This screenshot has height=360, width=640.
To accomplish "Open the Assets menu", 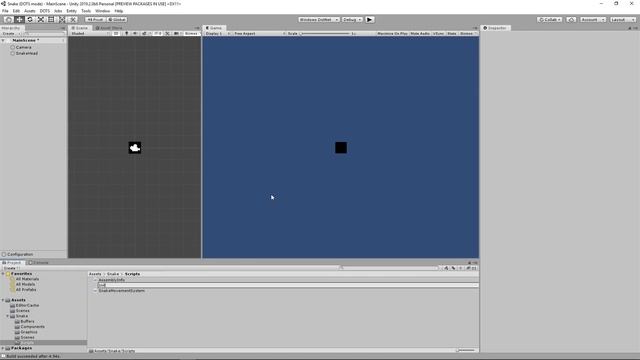I will 30,11.
